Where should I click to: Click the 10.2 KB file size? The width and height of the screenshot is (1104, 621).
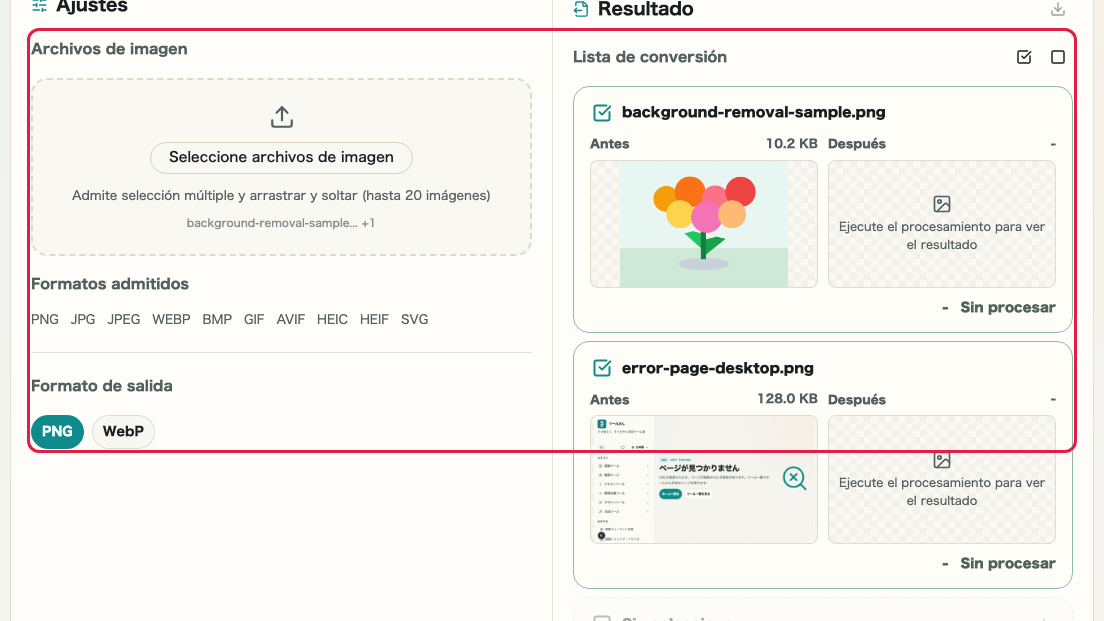[x=791, y=144]
